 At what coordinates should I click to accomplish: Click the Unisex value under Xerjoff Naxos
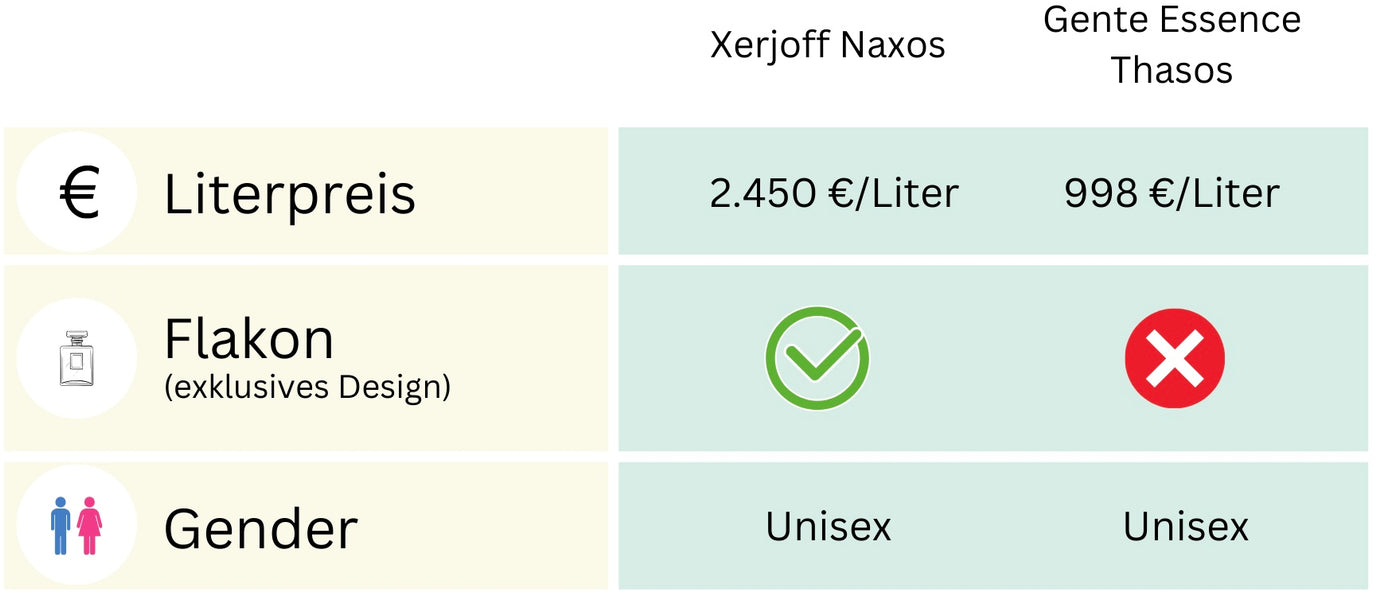[x=828, y=526]
